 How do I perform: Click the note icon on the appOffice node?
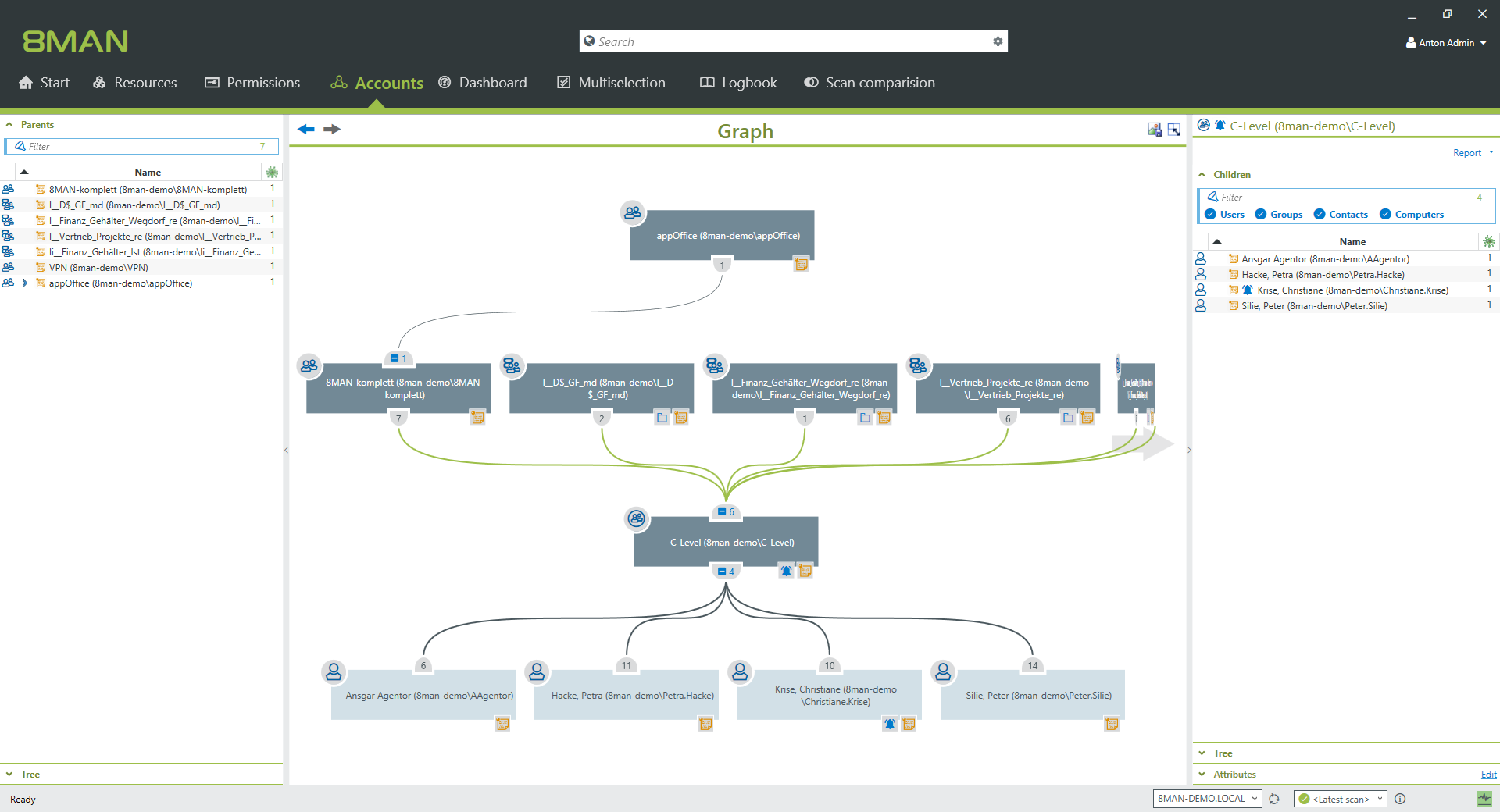pos(802,265)
